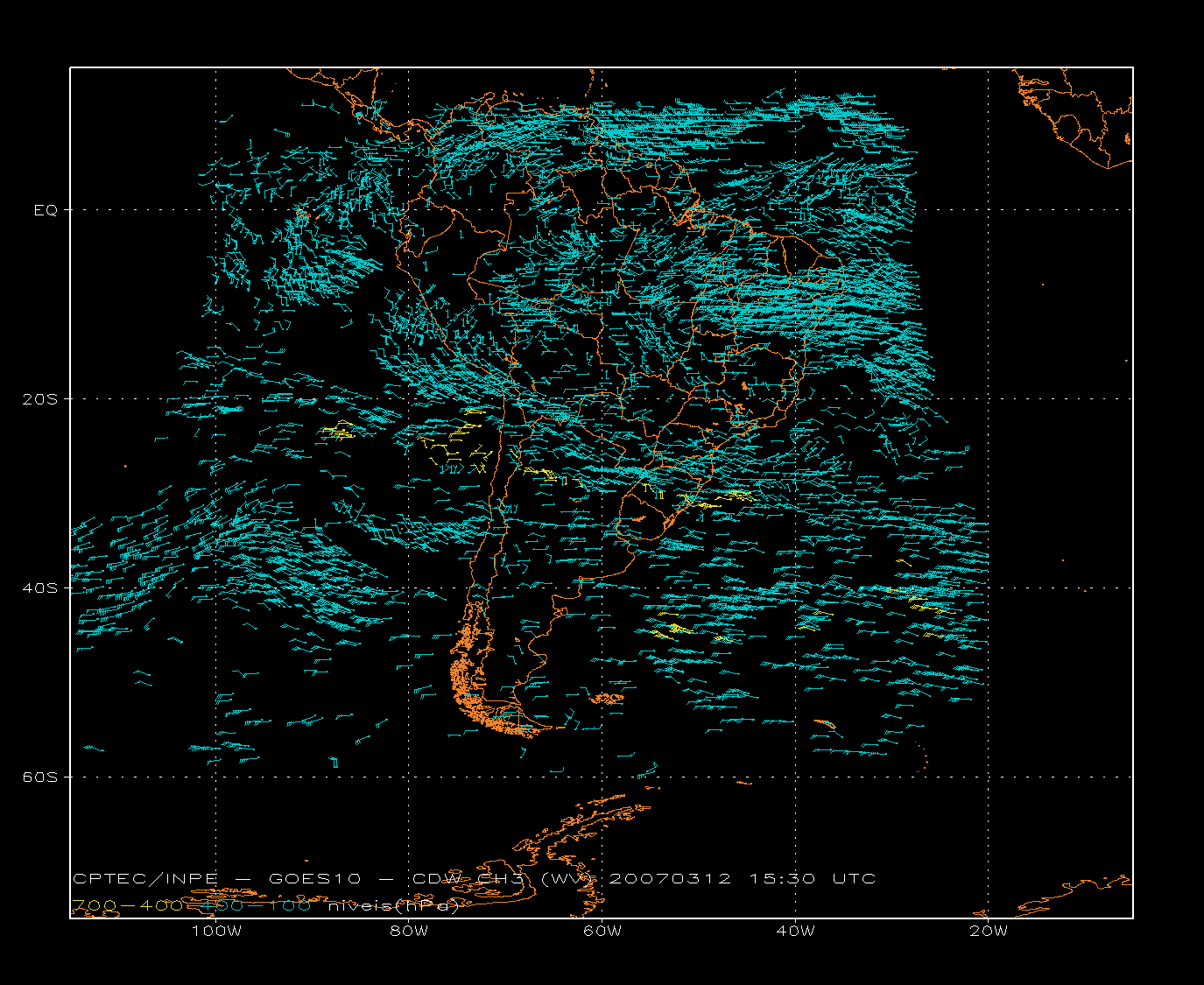Click the 40W longitude label
The height and width of the screenshot is (985, 1204).
(x=795, y=931)
